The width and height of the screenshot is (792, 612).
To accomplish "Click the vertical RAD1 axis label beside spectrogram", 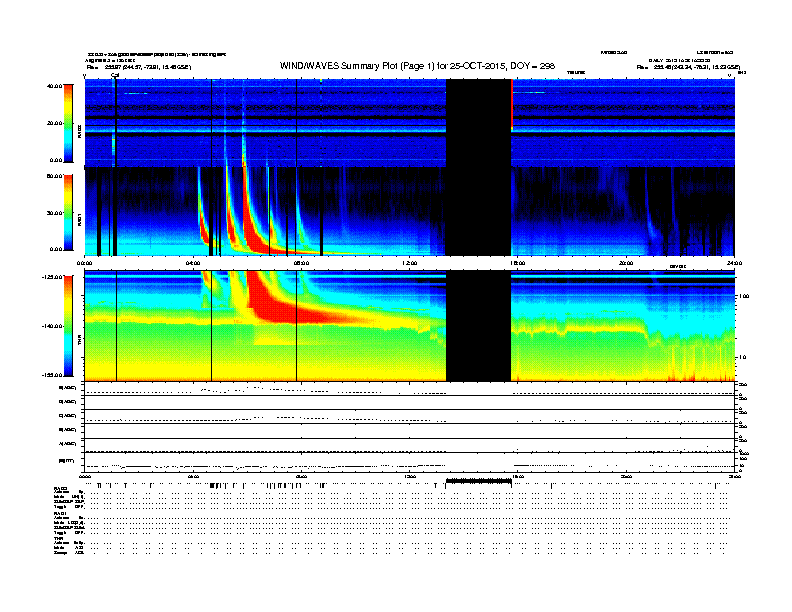I will (80, 219).
